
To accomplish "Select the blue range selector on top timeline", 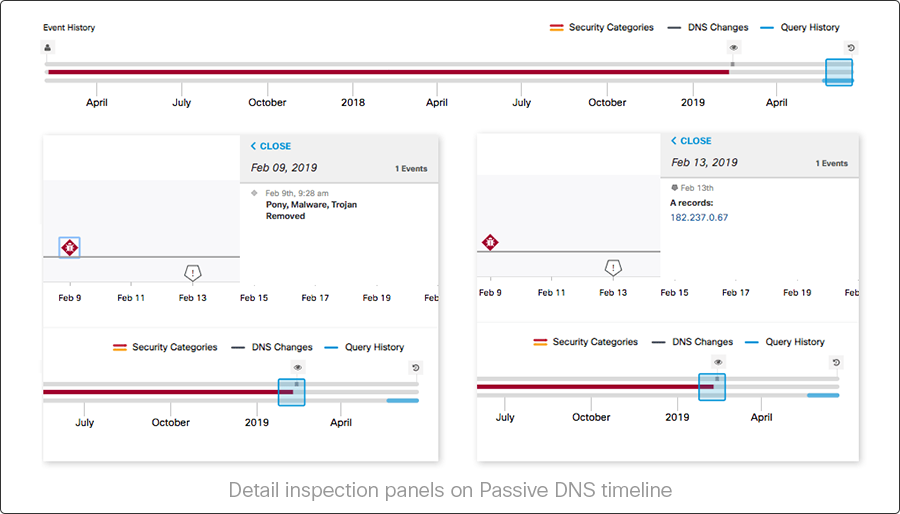I will (839, 72).
